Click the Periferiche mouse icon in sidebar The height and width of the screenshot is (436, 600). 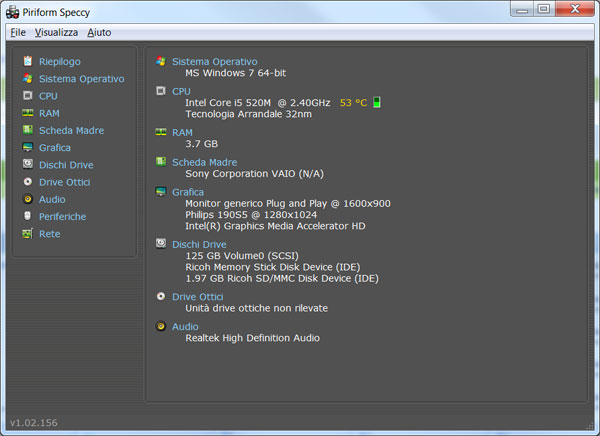(x=28, y=216)
